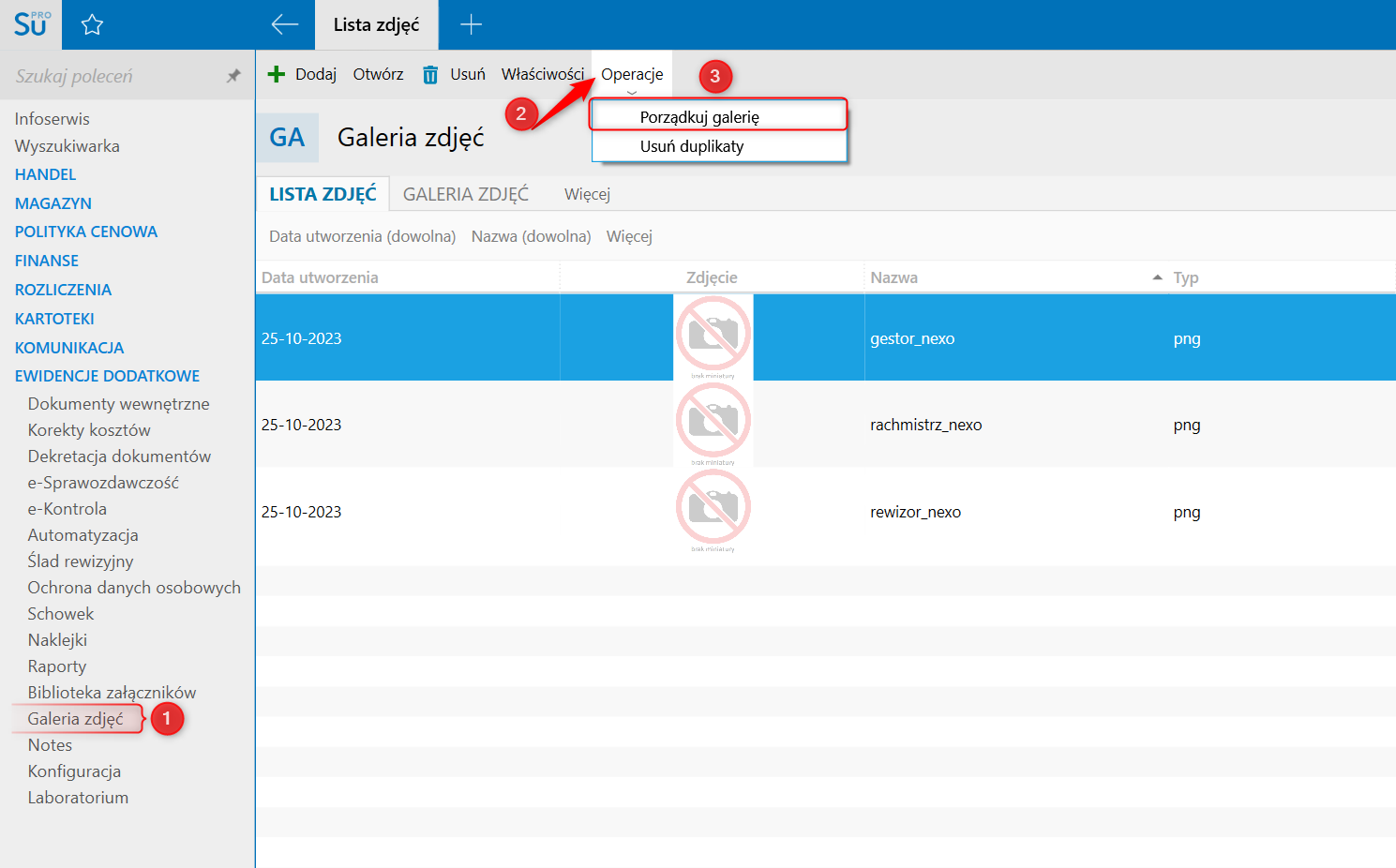
Task: Click the GA gallery module icon
Action: [287, 138]
